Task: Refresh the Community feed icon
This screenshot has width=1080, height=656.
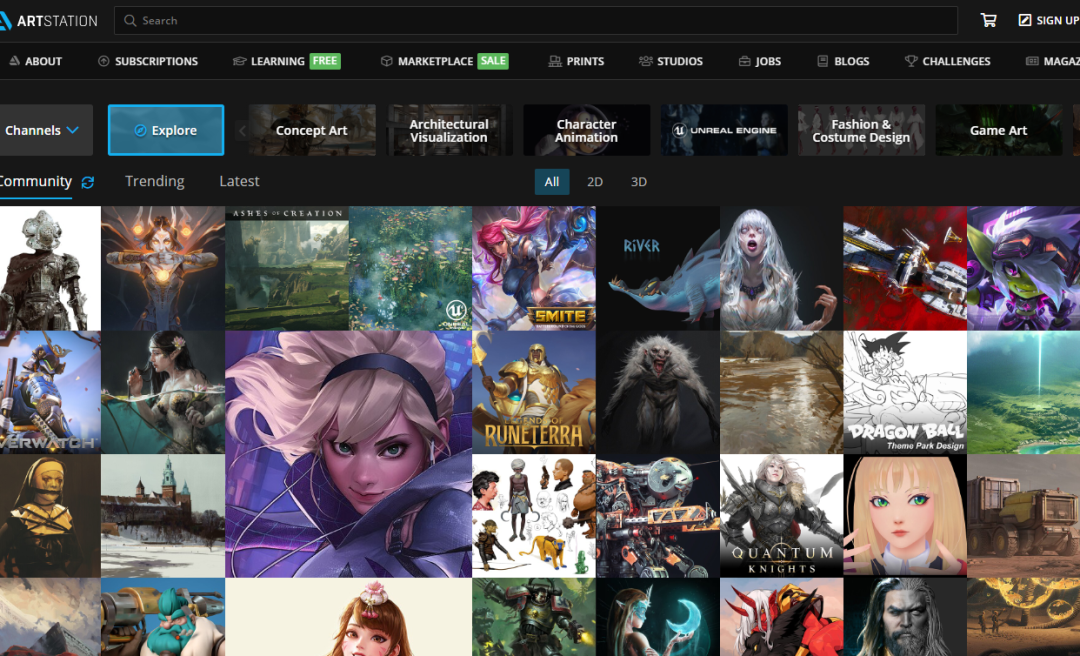Action: click(x=87, y=182)
